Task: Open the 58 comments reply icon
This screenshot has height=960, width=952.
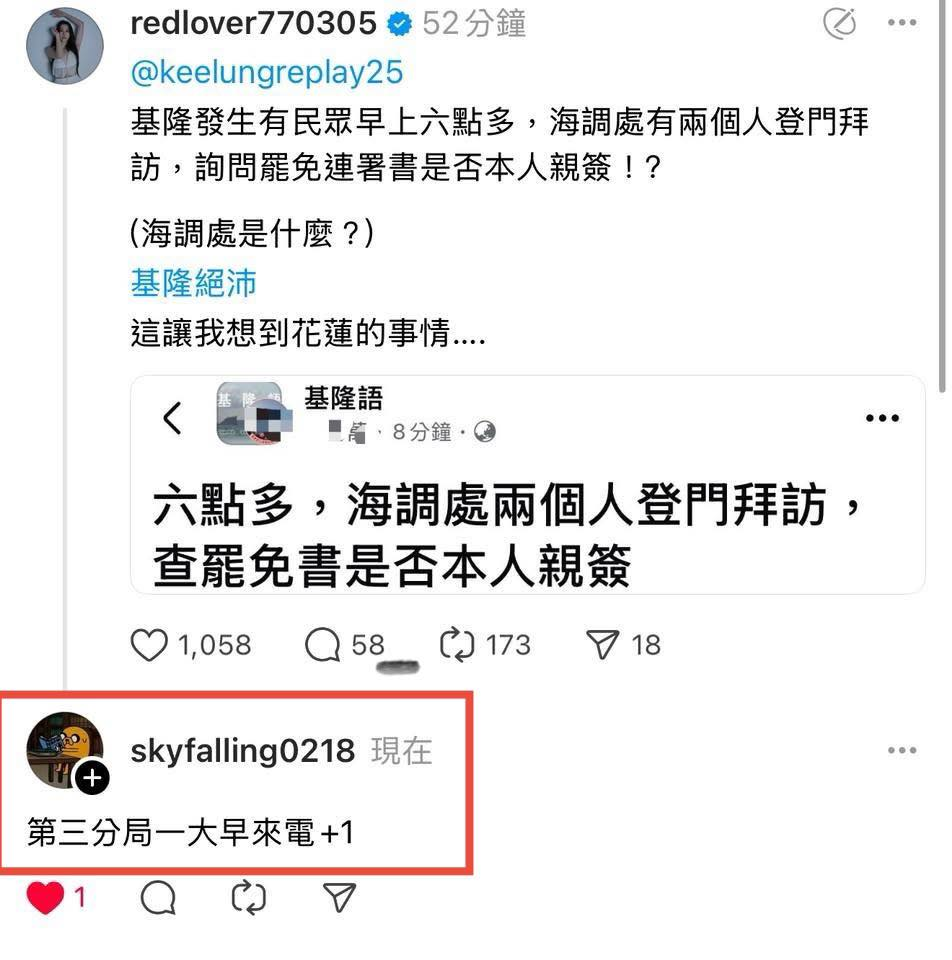Action: (322, 645)
